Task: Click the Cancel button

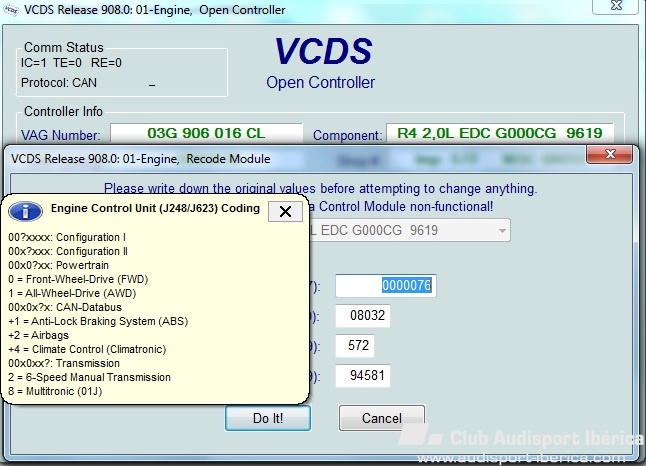Action: tap(382, 418)
